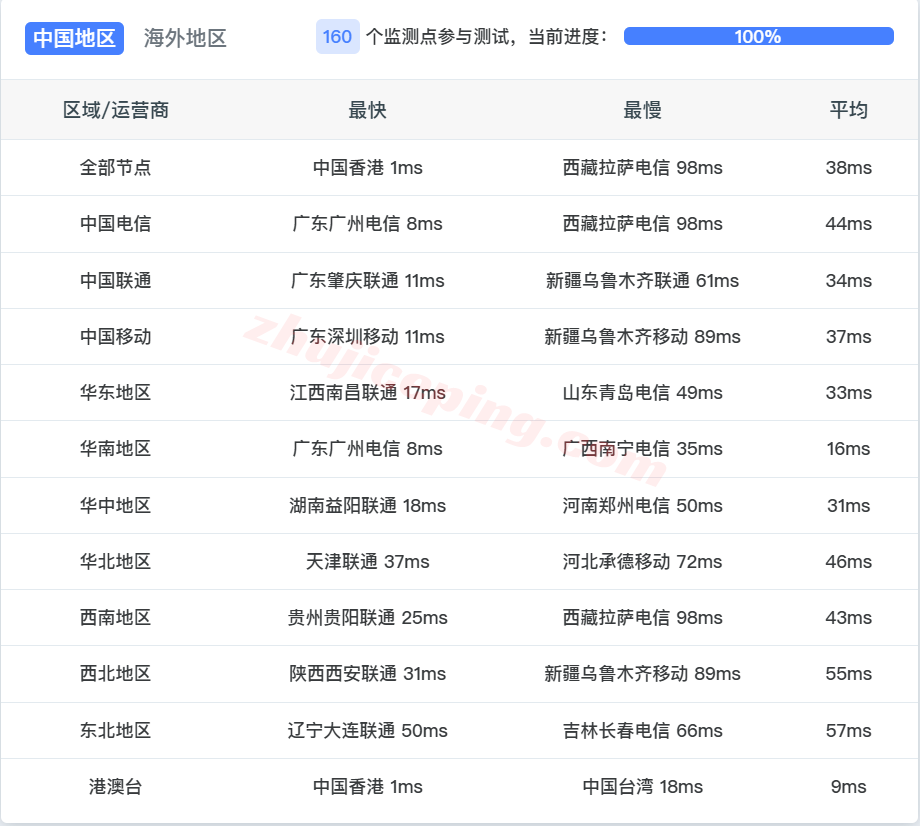This screenshot has width=920, height=826.
Task: Click the 38ms average value cell
Action: pyautogui.click(x=848, y=168)
